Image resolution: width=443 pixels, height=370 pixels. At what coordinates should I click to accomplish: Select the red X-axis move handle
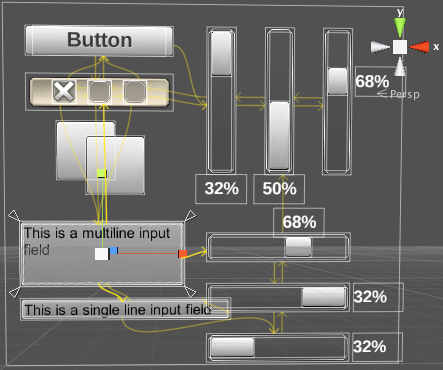click(182, 254)
